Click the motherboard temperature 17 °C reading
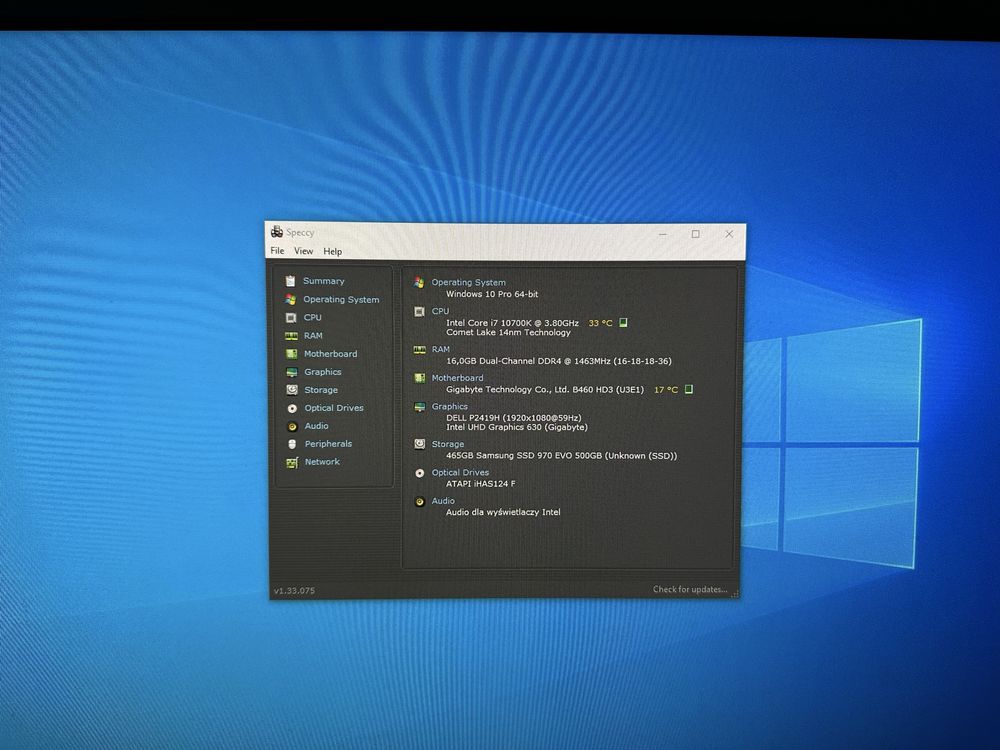1000x750 pixels. coord(666,389)
